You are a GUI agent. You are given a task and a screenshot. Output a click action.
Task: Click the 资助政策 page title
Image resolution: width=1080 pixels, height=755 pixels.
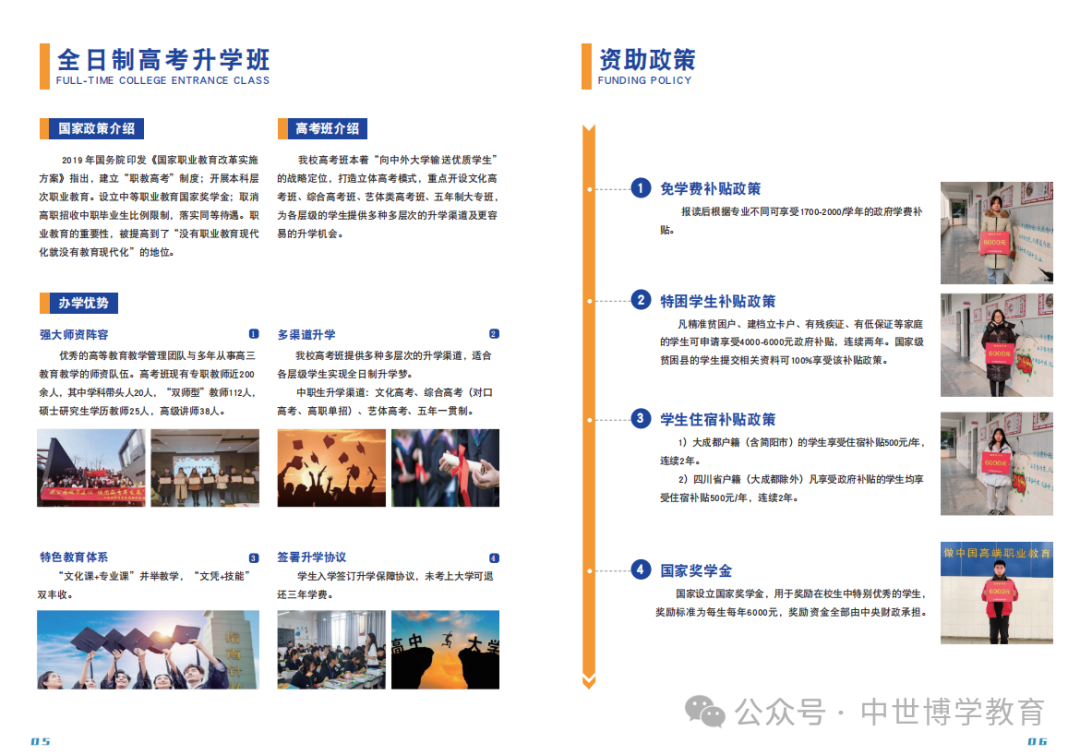[x=646, y=58]
